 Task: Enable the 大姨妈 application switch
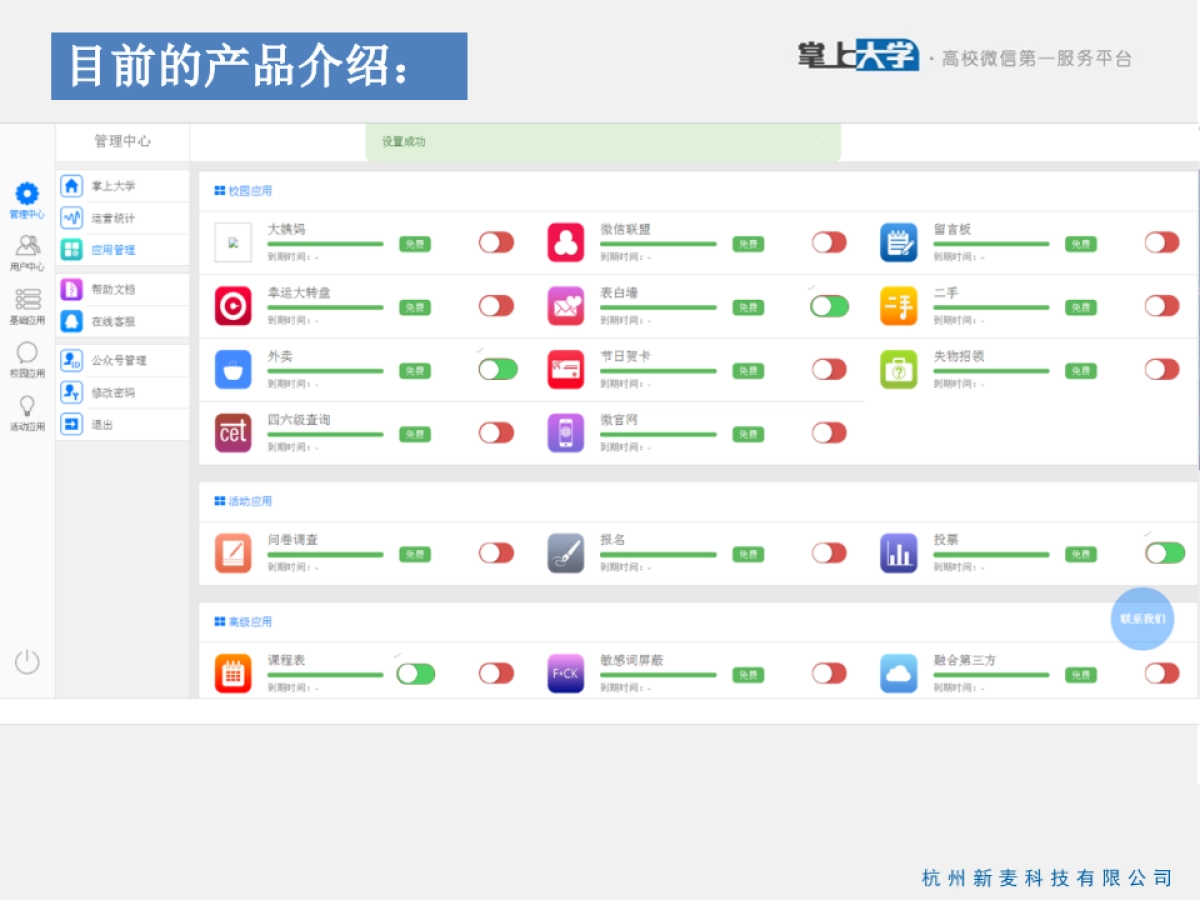click(x=496, y=242)
